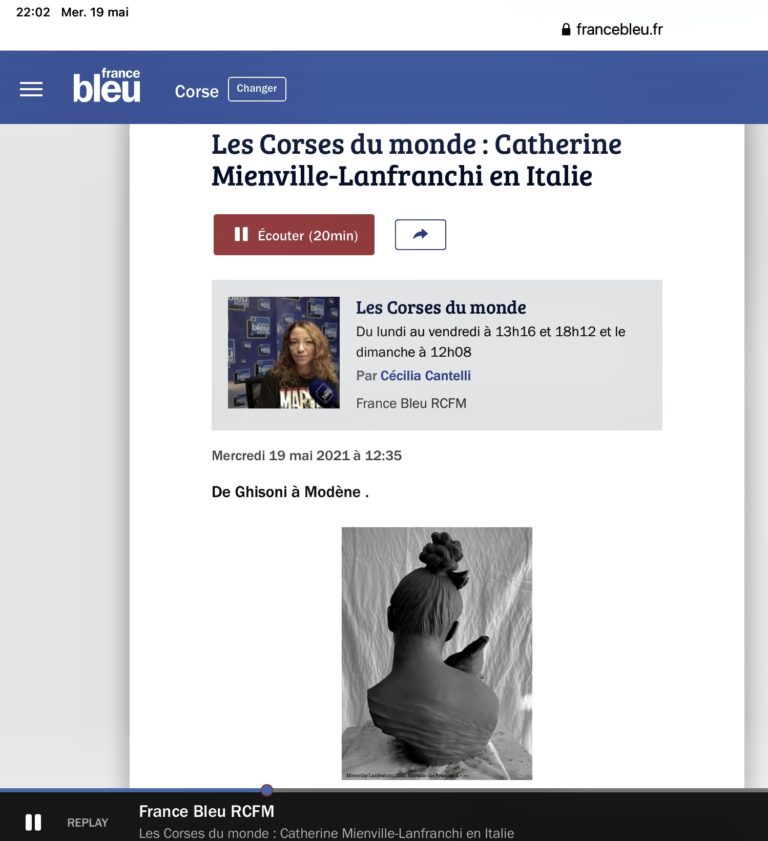Click the REPLAY label in player
This screenshot has width=768, height=841.
87,822
